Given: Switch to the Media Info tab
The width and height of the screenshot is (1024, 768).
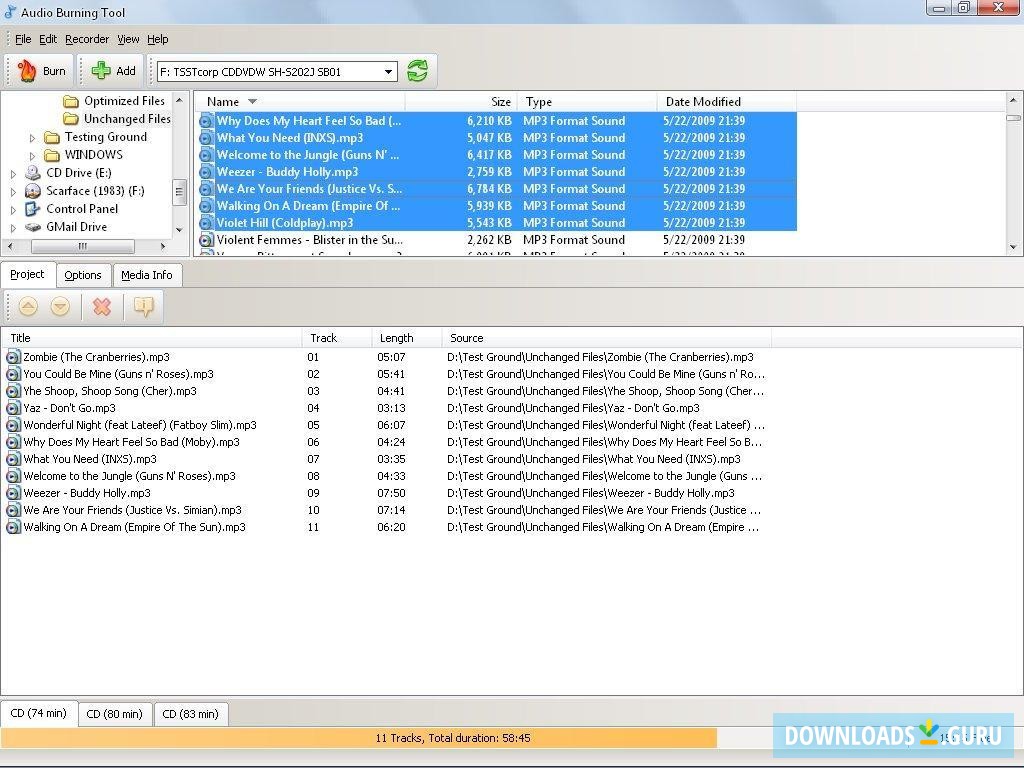Looking at the screenshot, I should [x=147, y=275].
